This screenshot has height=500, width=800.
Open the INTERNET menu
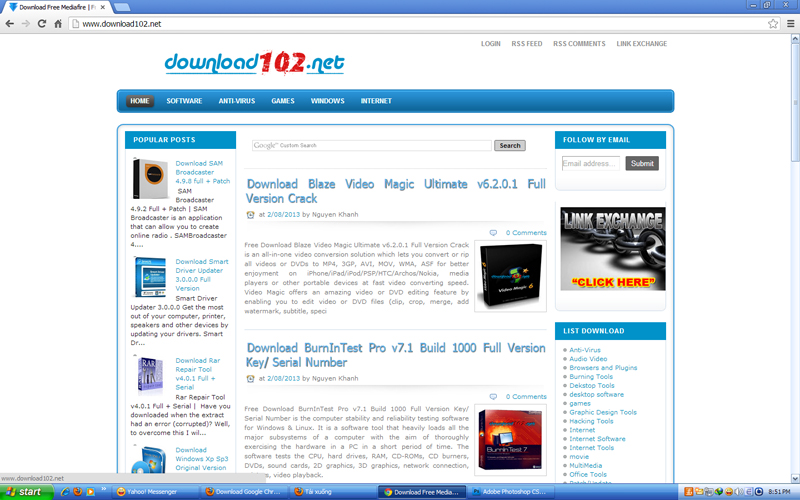[x=376, y=101]
